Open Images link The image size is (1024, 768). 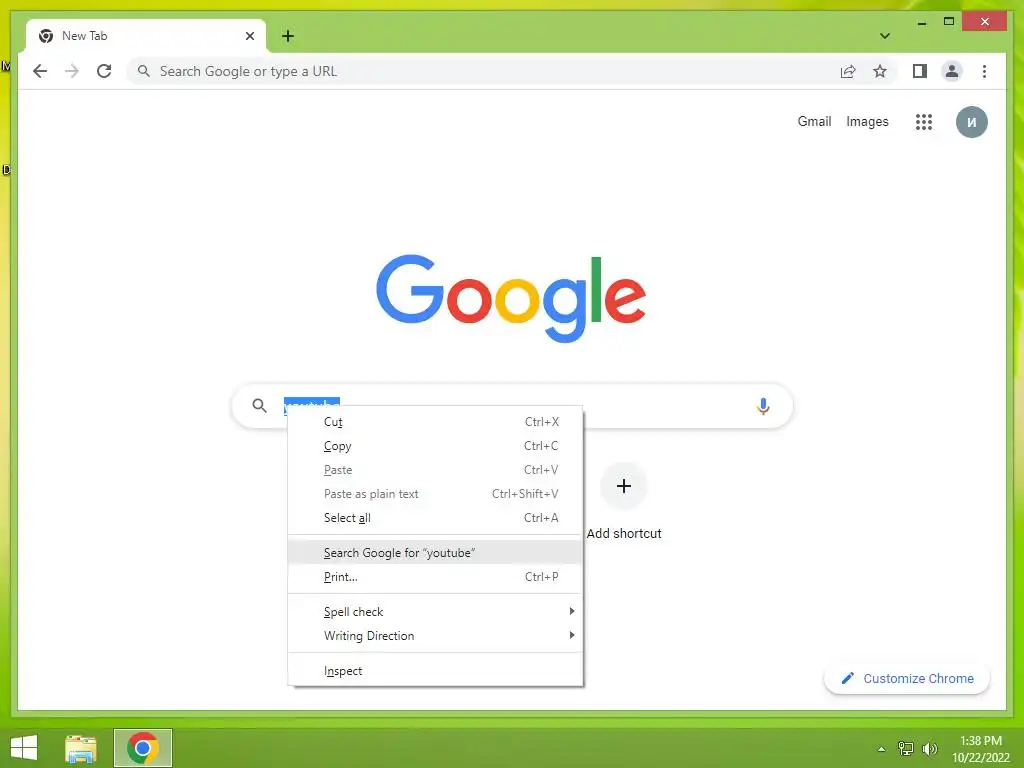[x=867, y=121]
